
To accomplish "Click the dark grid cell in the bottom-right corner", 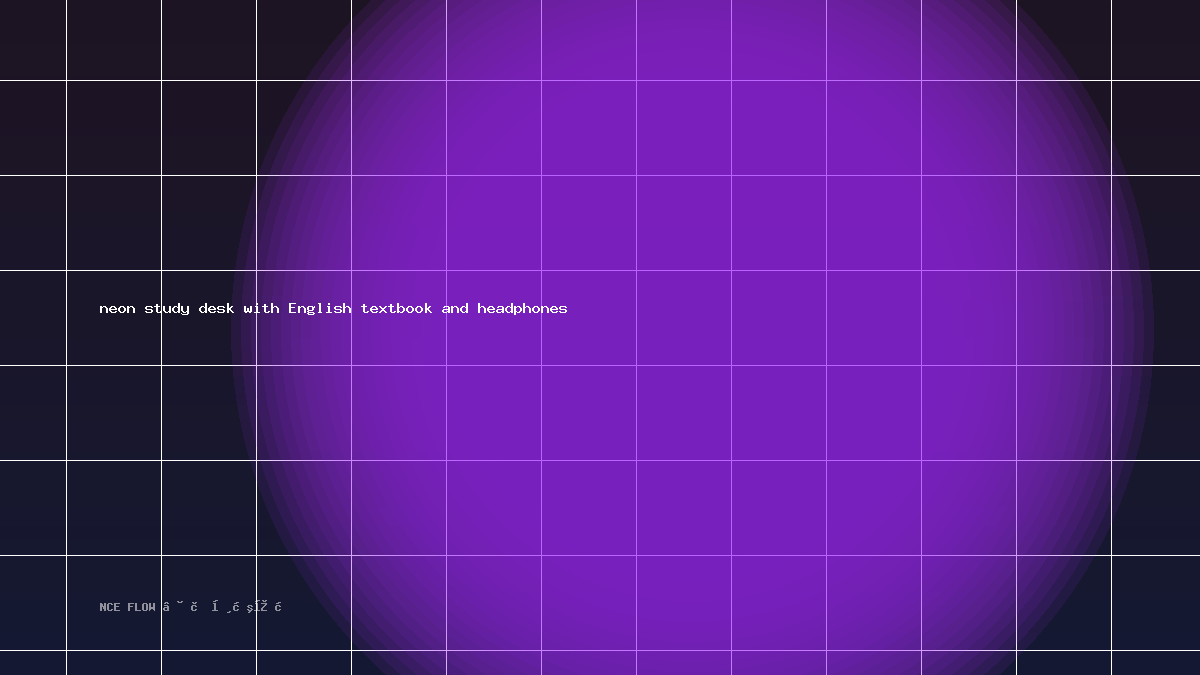I will (x=1156, y=663).
